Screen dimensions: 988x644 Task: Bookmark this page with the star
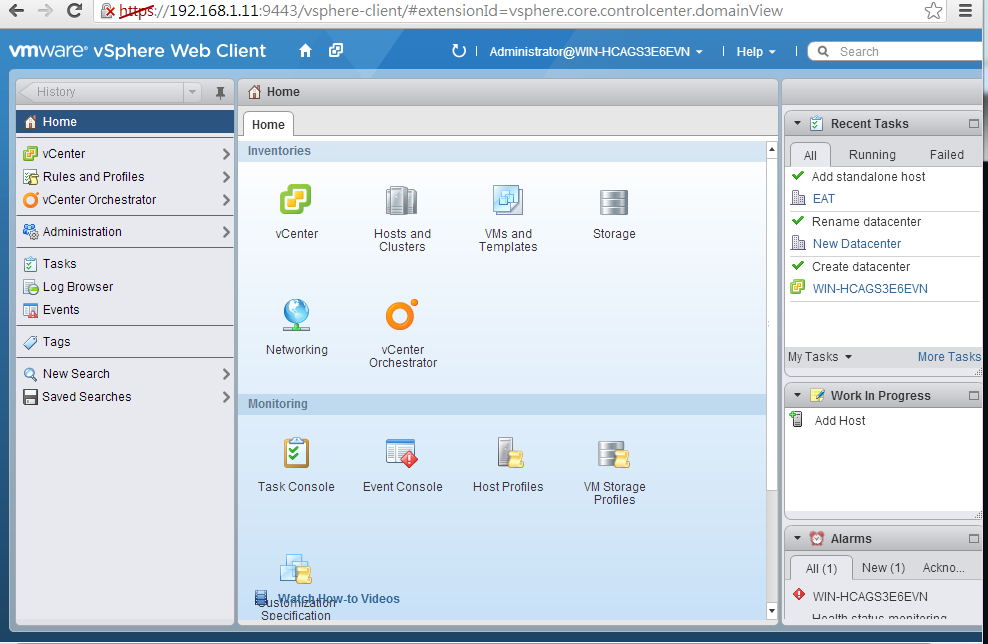pyautogui.click(x=933, y=11)
